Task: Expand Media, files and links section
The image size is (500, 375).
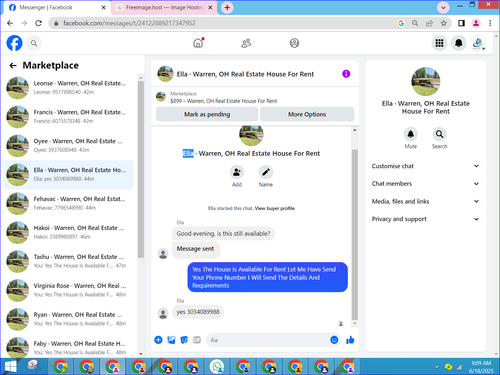Action: [425, 201]
